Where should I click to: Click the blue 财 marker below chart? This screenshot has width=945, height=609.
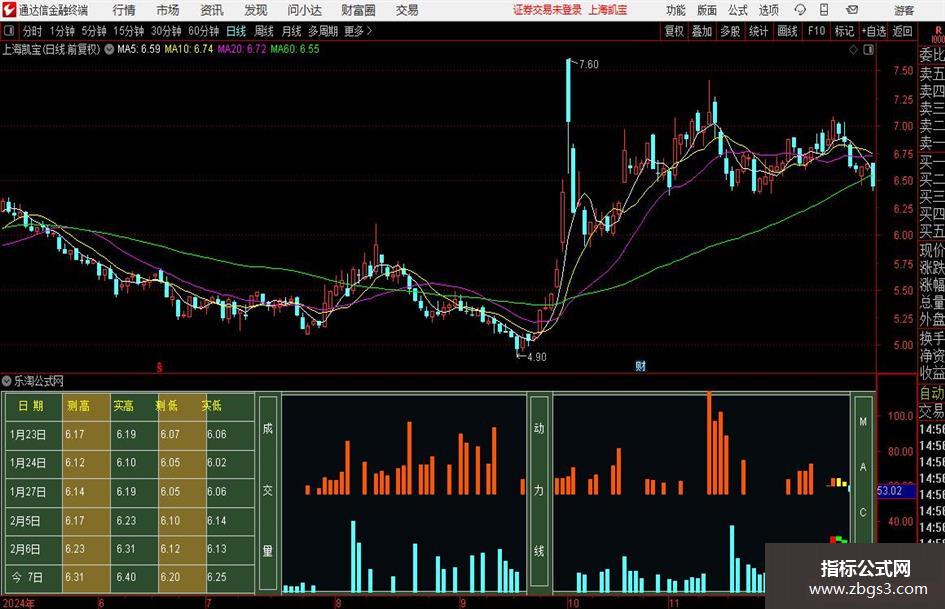tap(641, 366)
